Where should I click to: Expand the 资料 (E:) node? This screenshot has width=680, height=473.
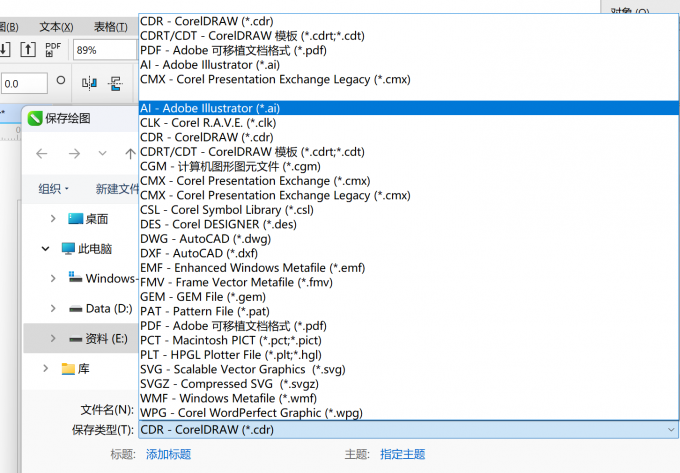pyautogui.click(x=53, y=338)
